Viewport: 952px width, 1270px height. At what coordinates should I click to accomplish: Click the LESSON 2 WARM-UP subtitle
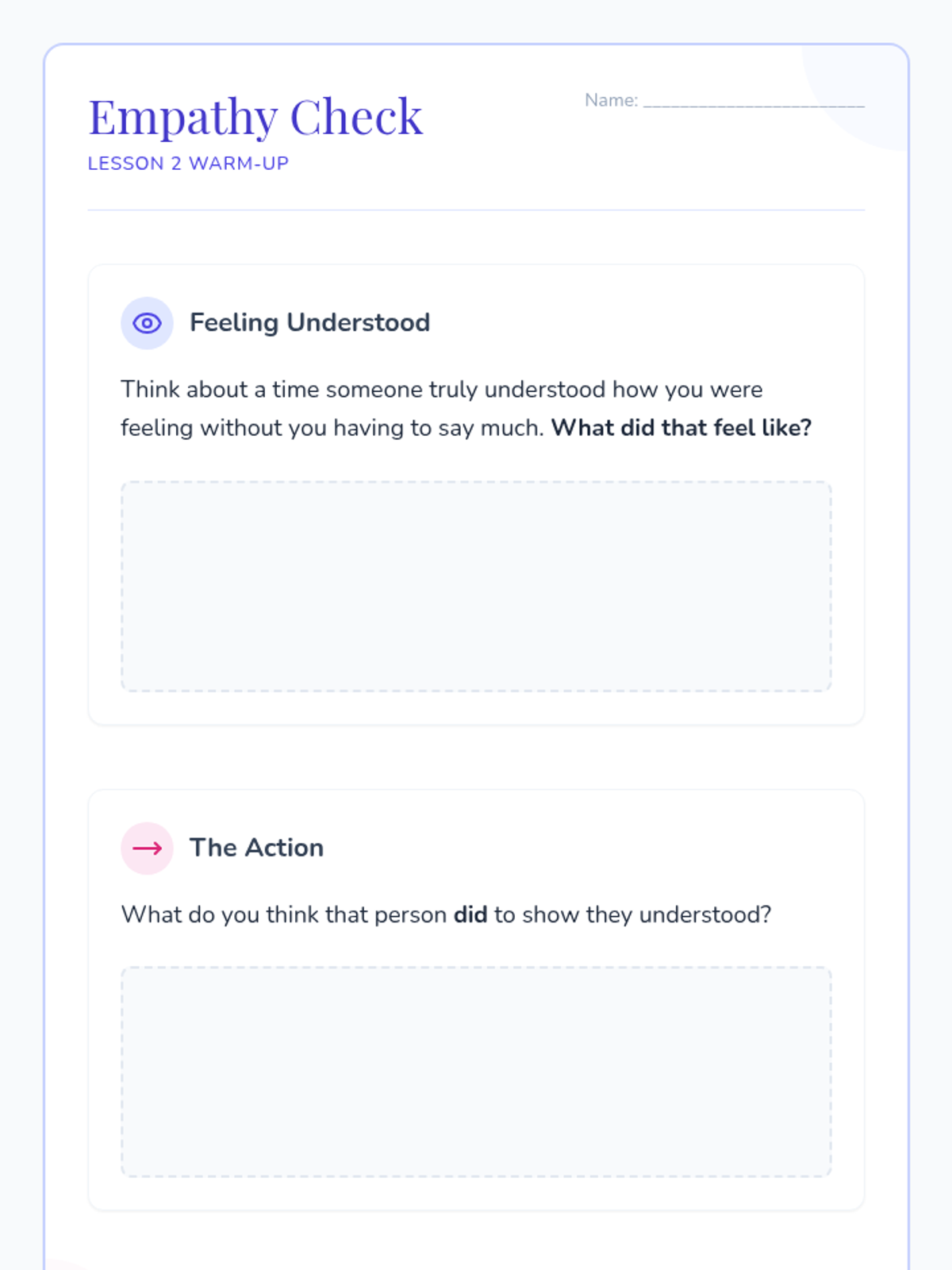point(188,164)
